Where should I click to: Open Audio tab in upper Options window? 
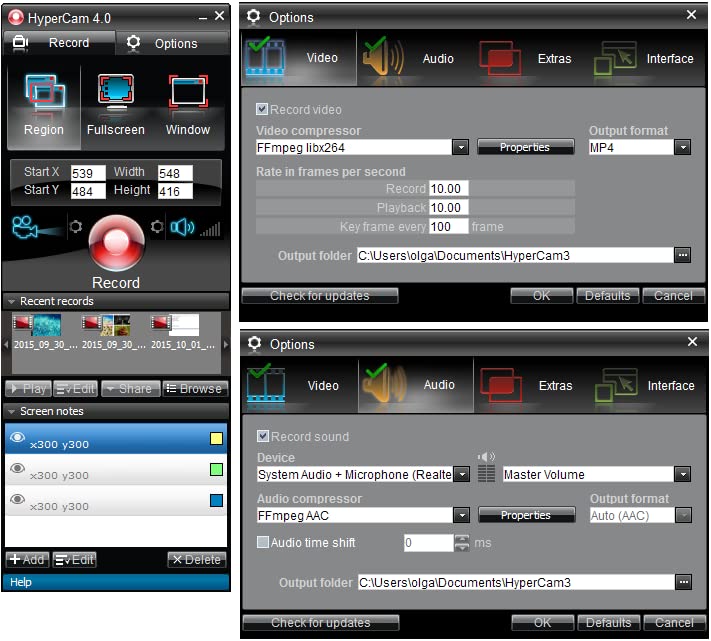pyautogui.click(x=415, y=58)
